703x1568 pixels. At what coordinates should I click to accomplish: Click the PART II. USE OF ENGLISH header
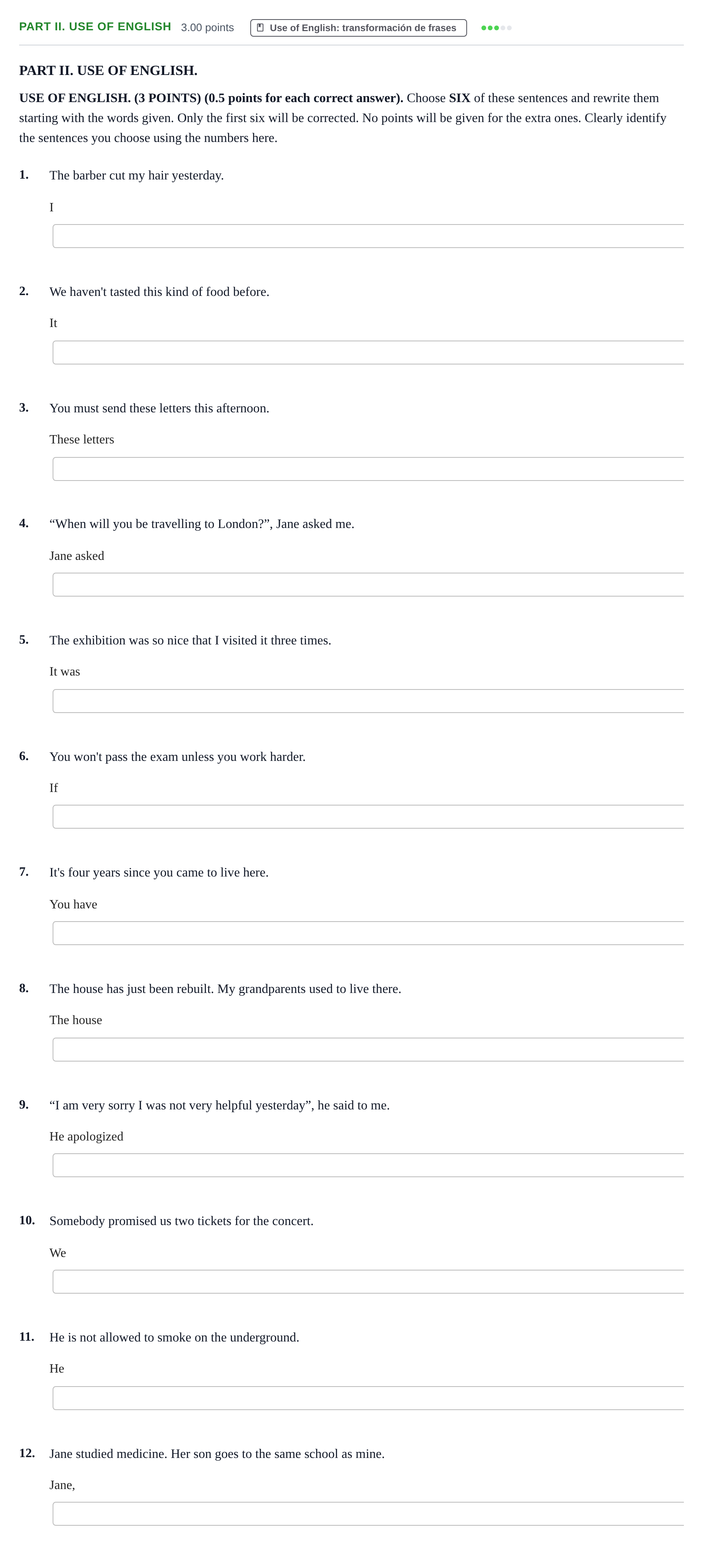[95, 26]
